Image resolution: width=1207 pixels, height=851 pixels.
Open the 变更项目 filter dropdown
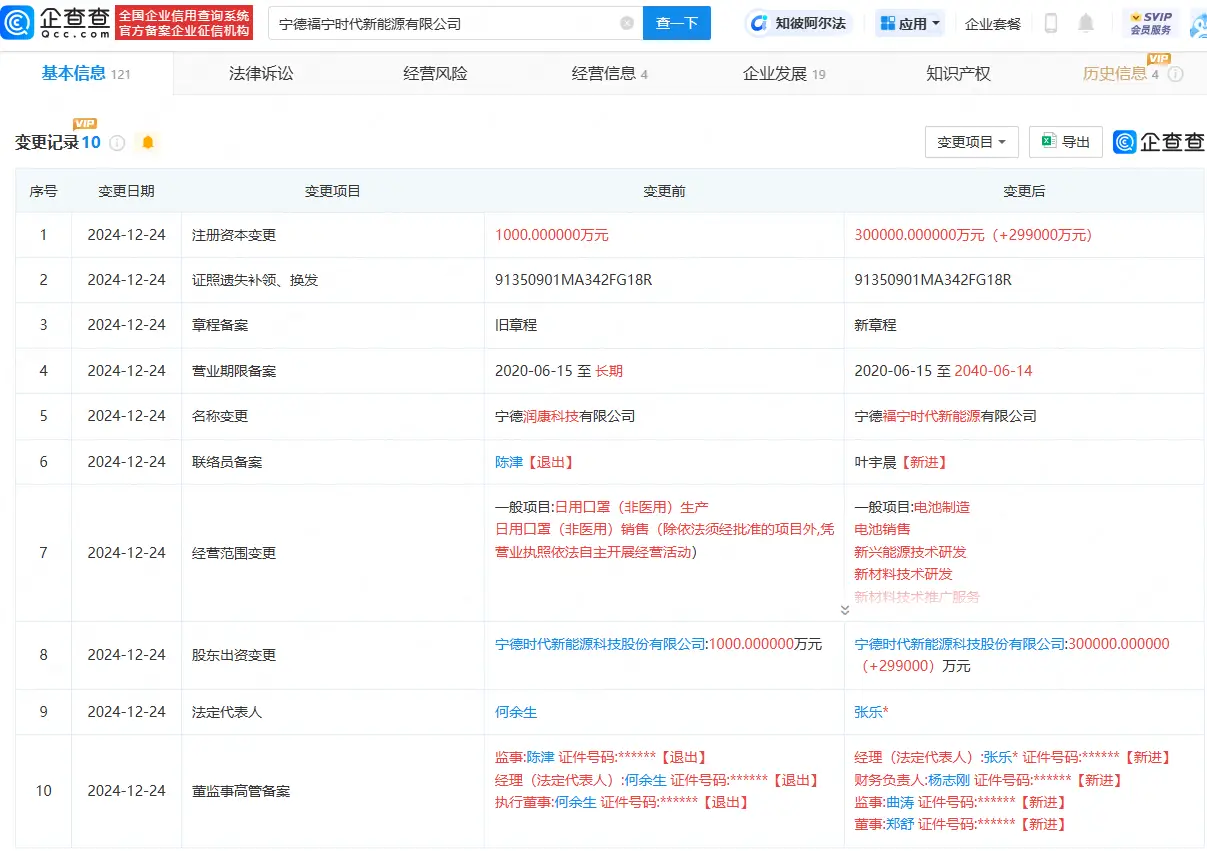click(x=970, y=141)
